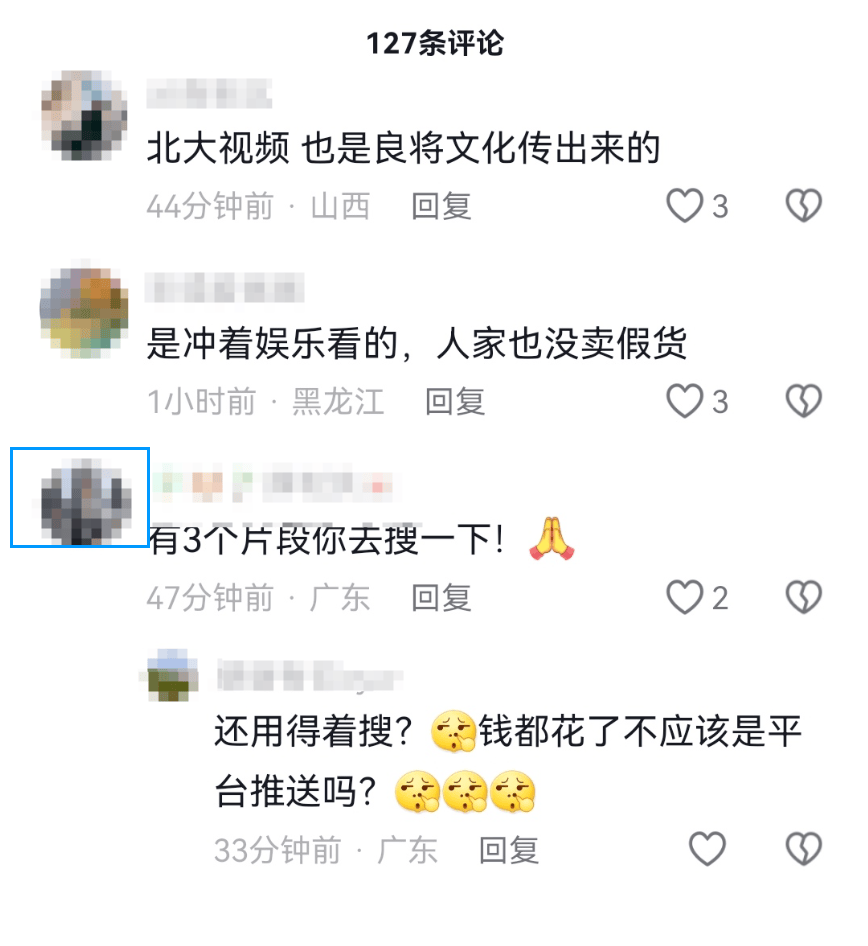Open avatar of the 北大视频 commenter
The width and height of the screenshot is (868, 946).
coord(84,115)
